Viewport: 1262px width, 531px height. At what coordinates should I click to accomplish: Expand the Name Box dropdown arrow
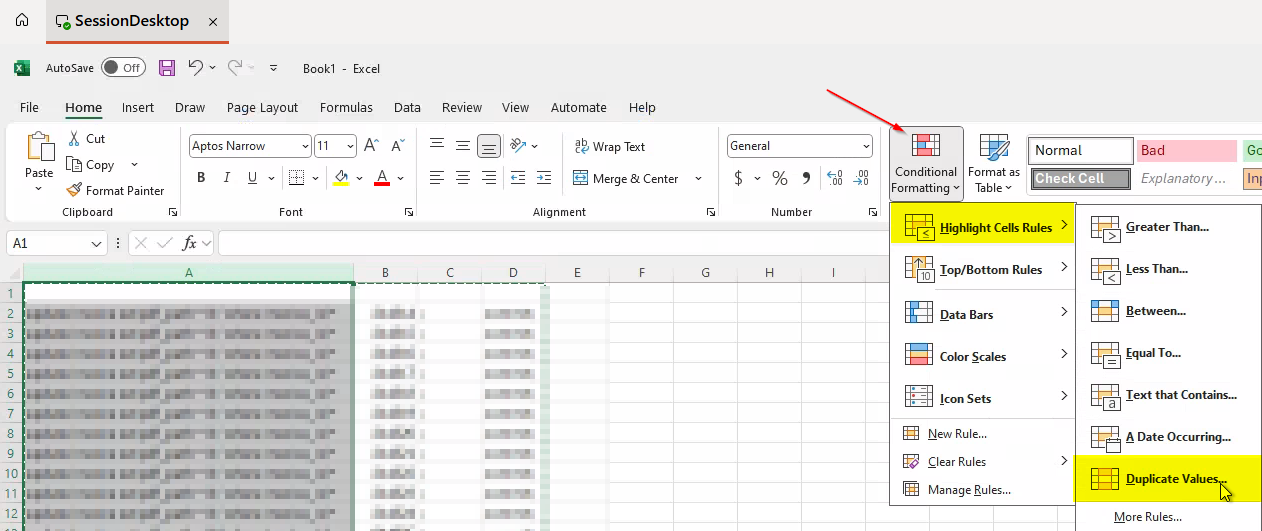(x=97, y=243)
